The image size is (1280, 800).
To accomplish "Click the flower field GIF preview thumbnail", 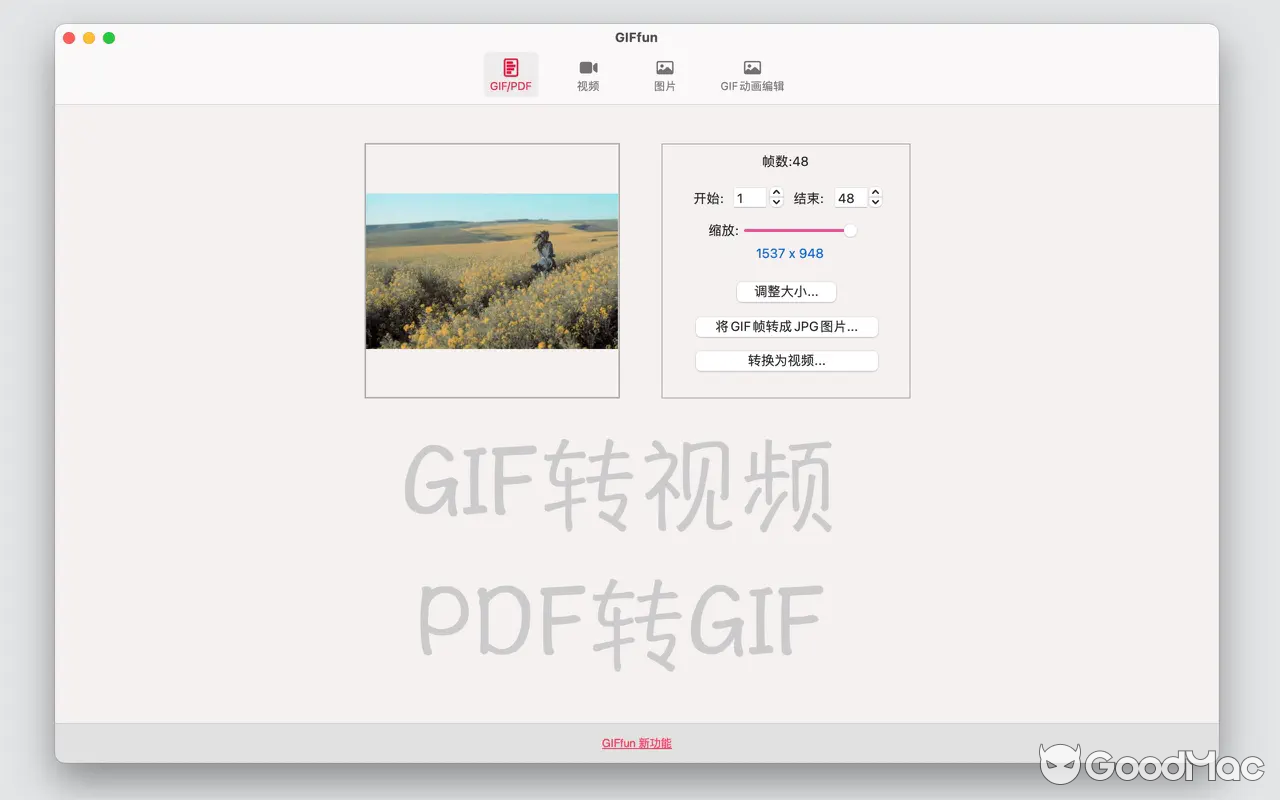I will pos(492,270).
